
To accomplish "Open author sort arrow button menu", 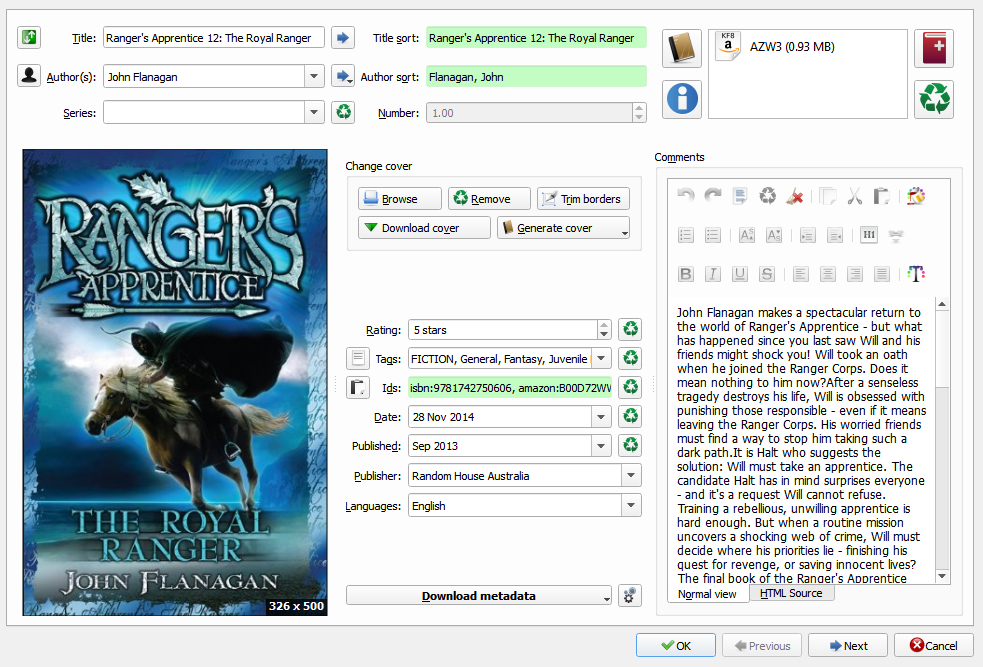I will tap(343, 76).
